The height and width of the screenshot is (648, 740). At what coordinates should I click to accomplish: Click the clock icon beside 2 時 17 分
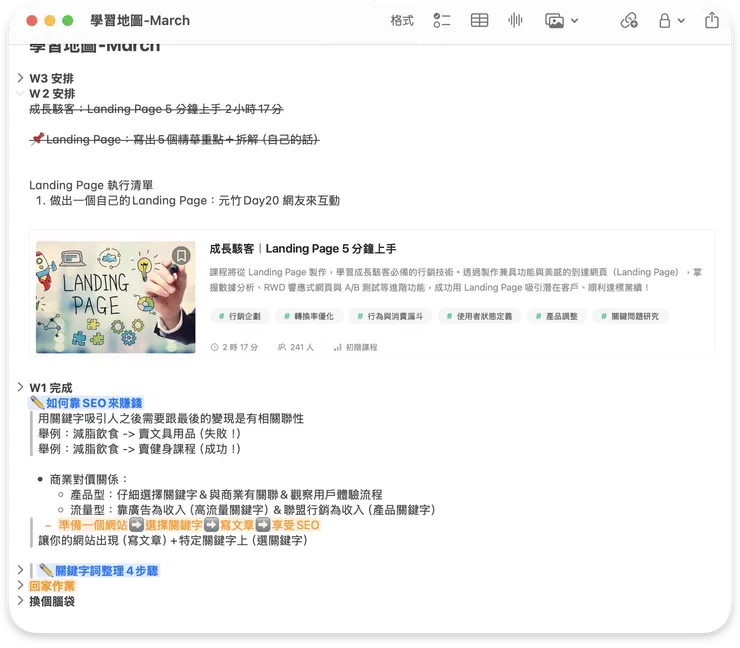[x=214, y=347]
